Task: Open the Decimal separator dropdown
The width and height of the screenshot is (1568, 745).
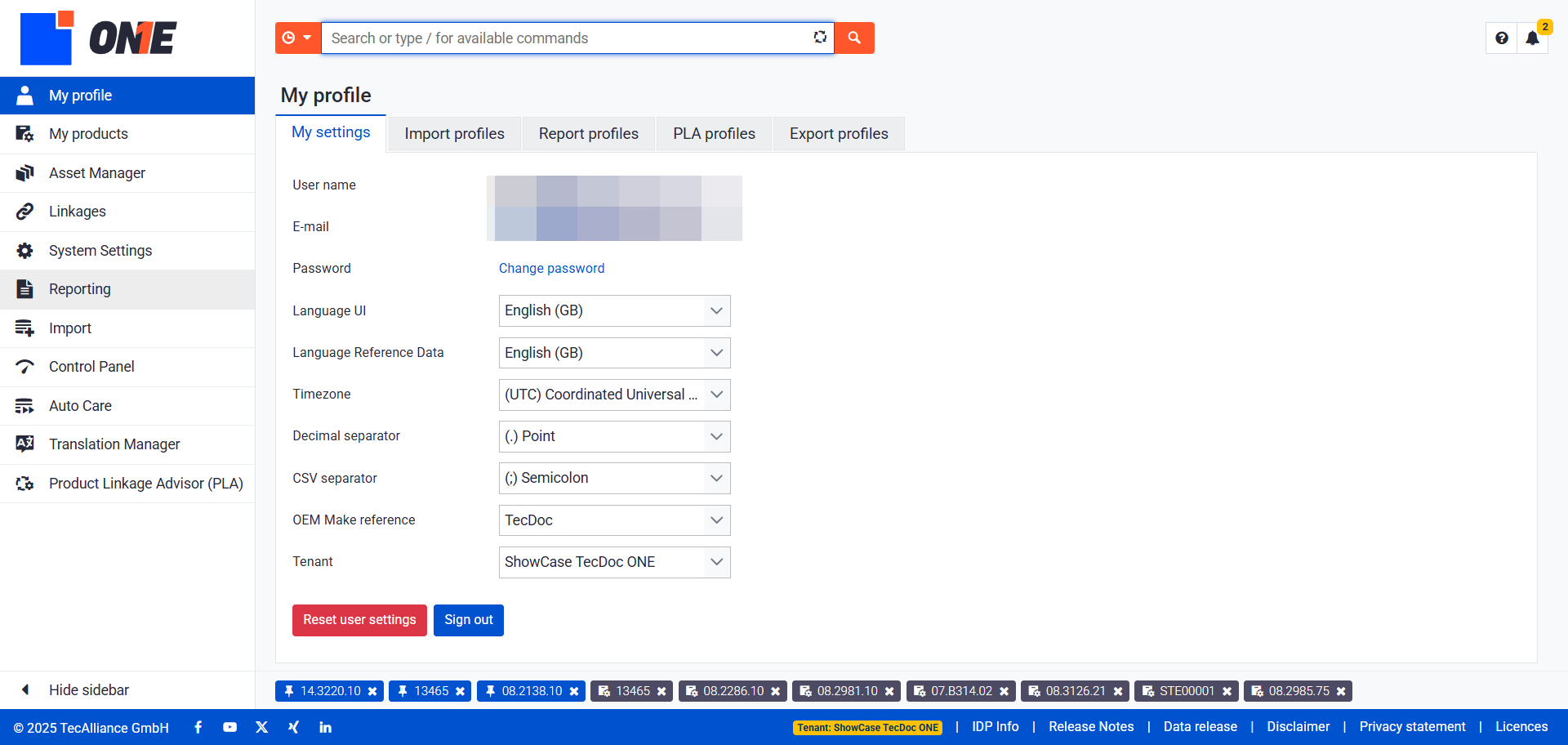Action: [x=615, y=436]
